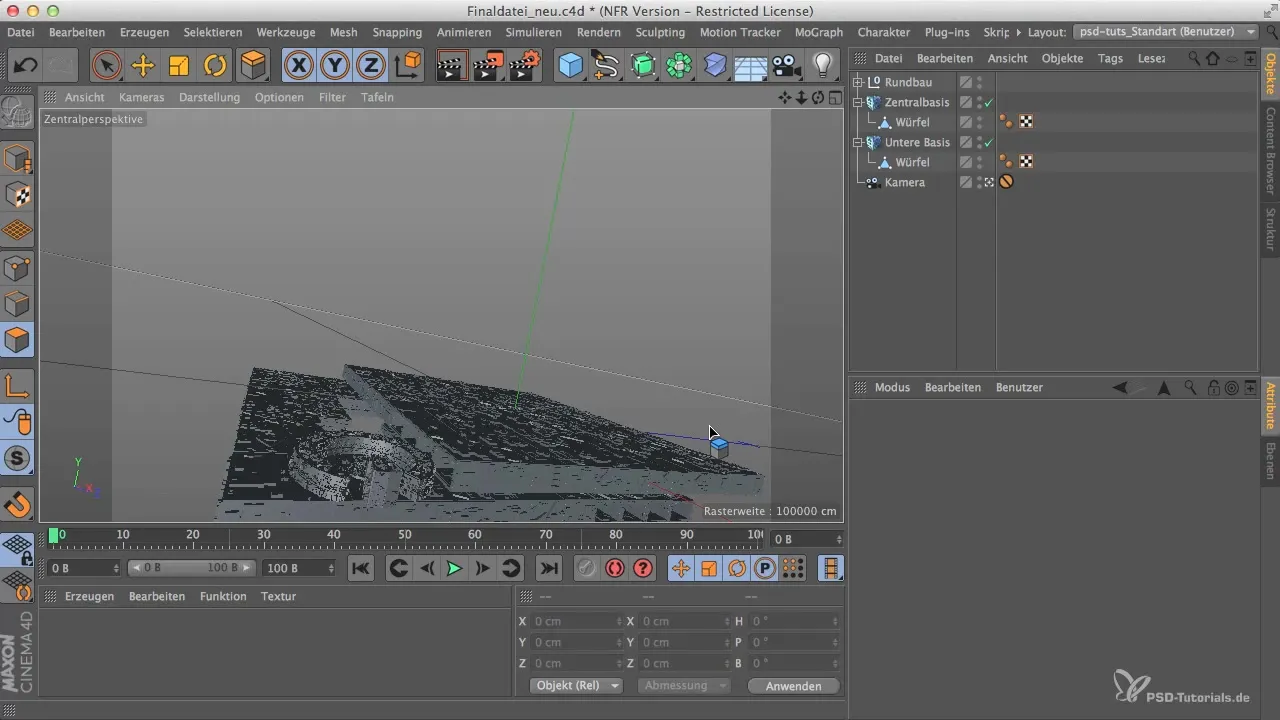
Task: Toggle the world coordinate system icon
Action: pyautogui.click(x=408, y=66)
